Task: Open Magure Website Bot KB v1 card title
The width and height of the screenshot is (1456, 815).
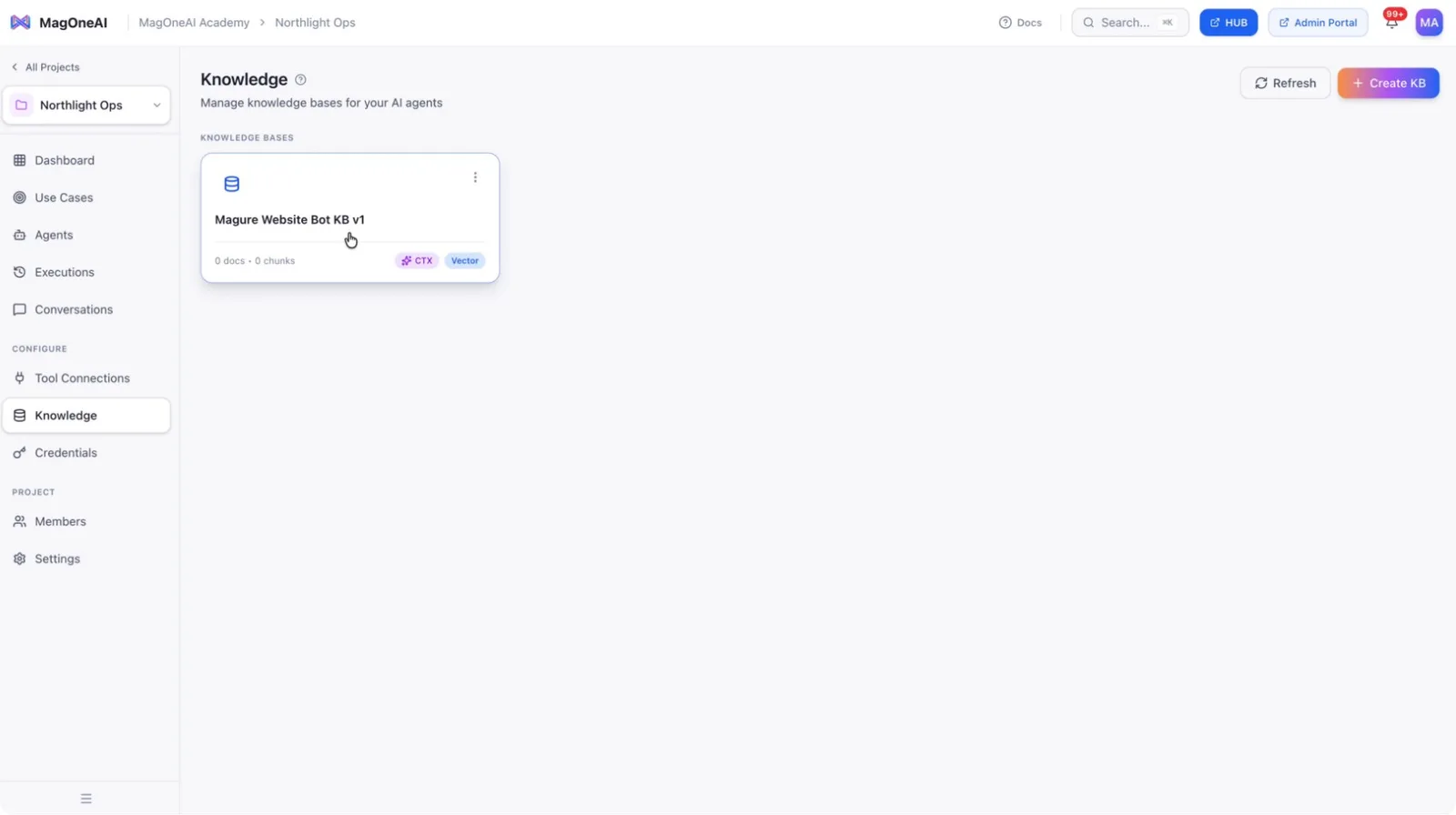Action: [289, 220]
